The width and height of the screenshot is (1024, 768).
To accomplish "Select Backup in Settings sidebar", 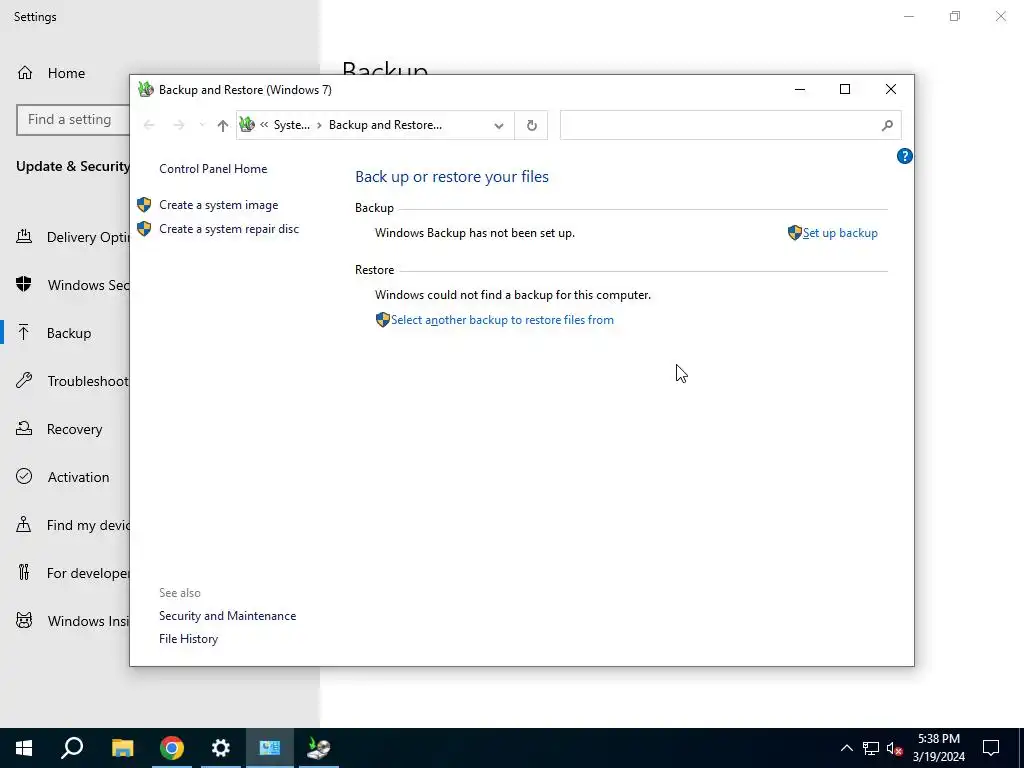I will pos(65,333).
